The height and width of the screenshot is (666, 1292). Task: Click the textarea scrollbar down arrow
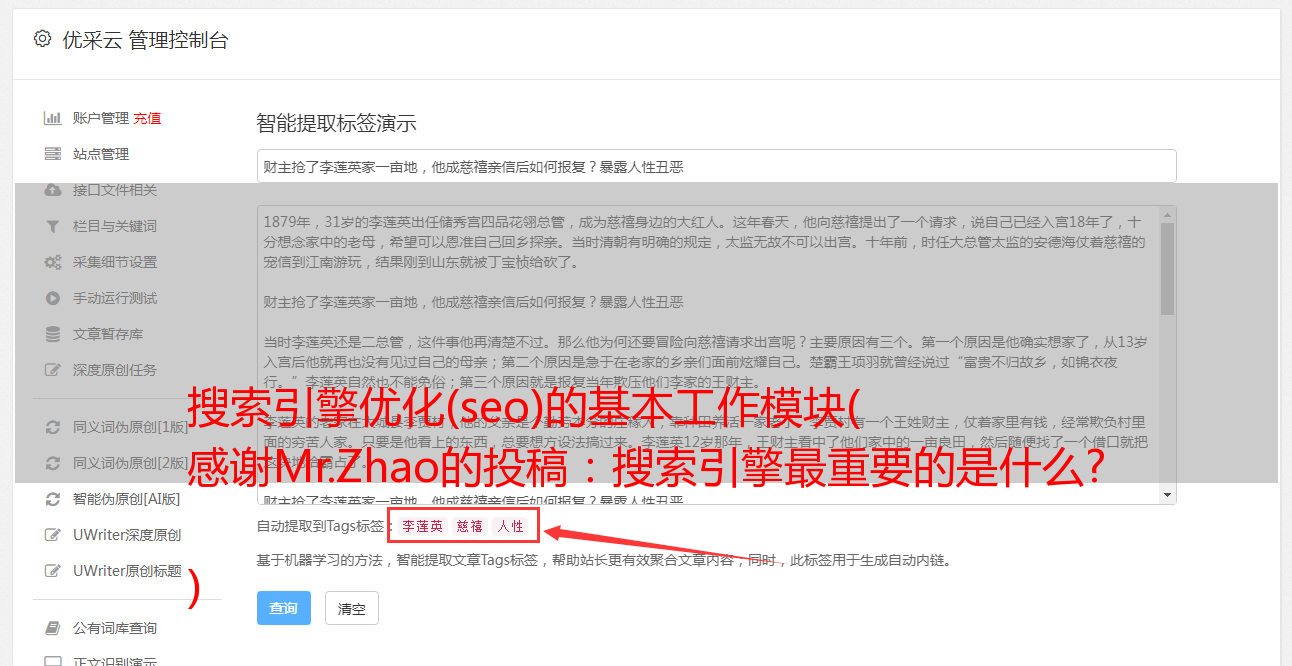(1167, 495)
